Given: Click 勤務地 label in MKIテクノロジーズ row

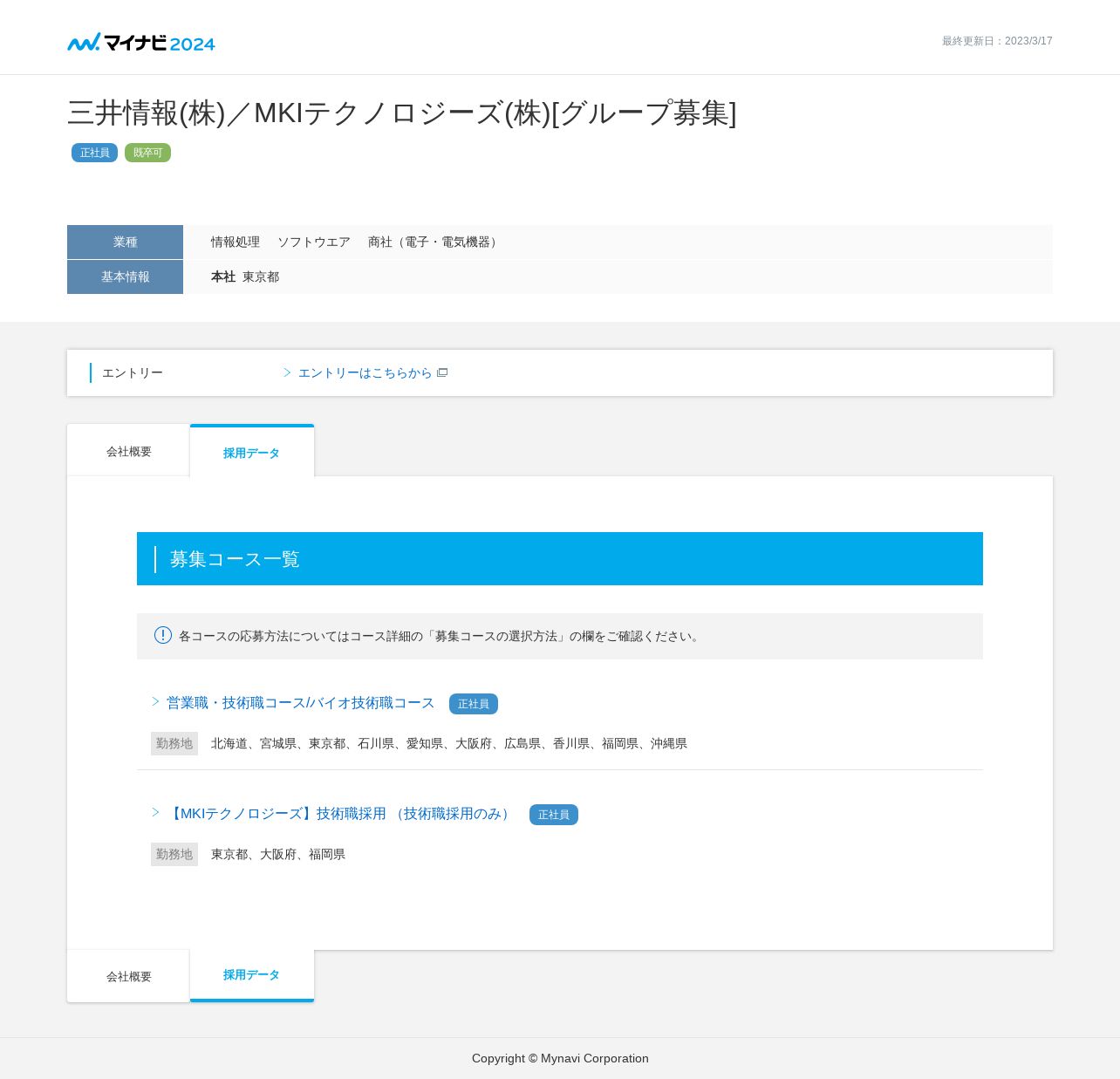Looking at the screenshot, I should [174, 854].
